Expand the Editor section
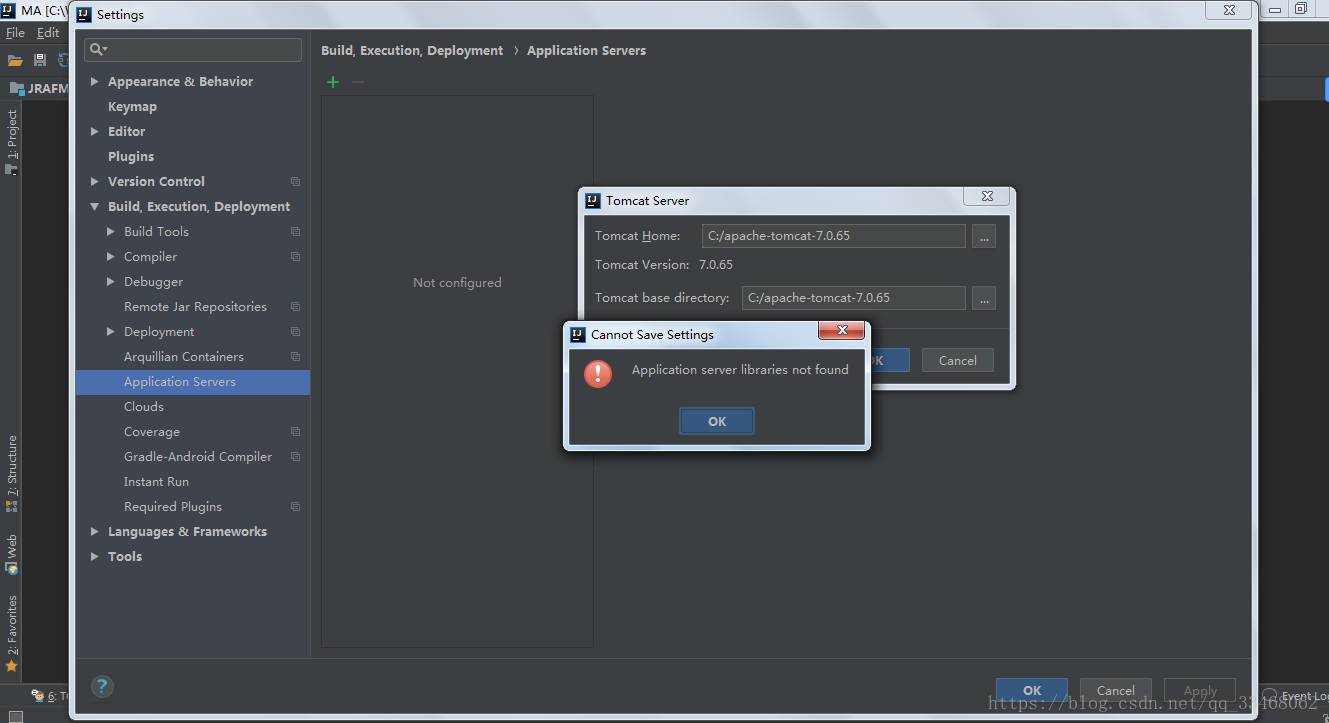The width and height of the screenshot is (1329, 723). pyautogui.click(x=94, y=131)
